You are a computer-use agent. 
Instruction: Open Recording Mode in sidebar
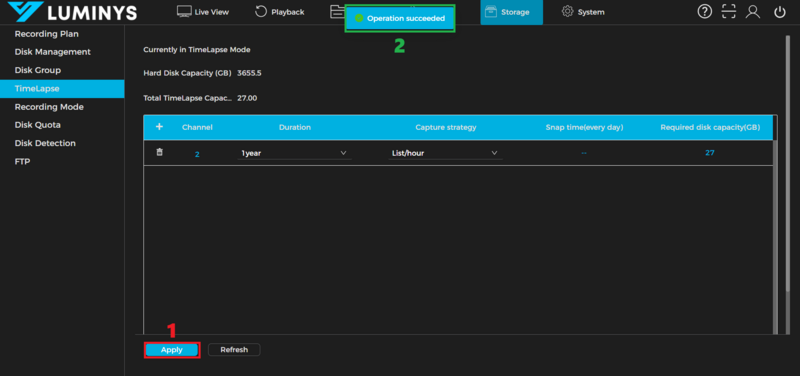[x=49, y=107]
